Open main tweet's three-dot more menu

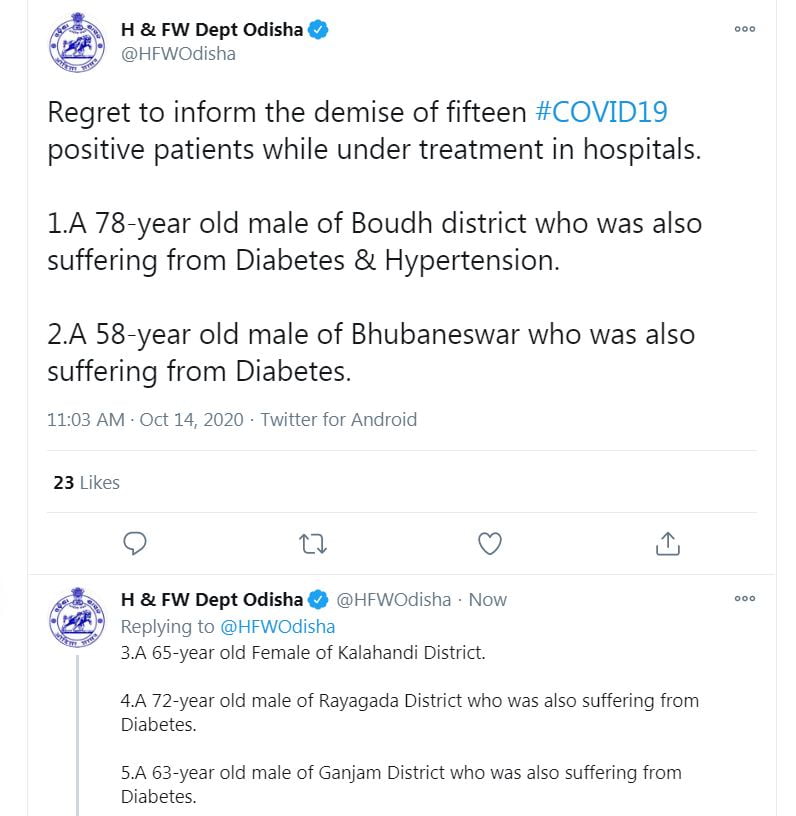pyautogui.click(x=745, y=30)
